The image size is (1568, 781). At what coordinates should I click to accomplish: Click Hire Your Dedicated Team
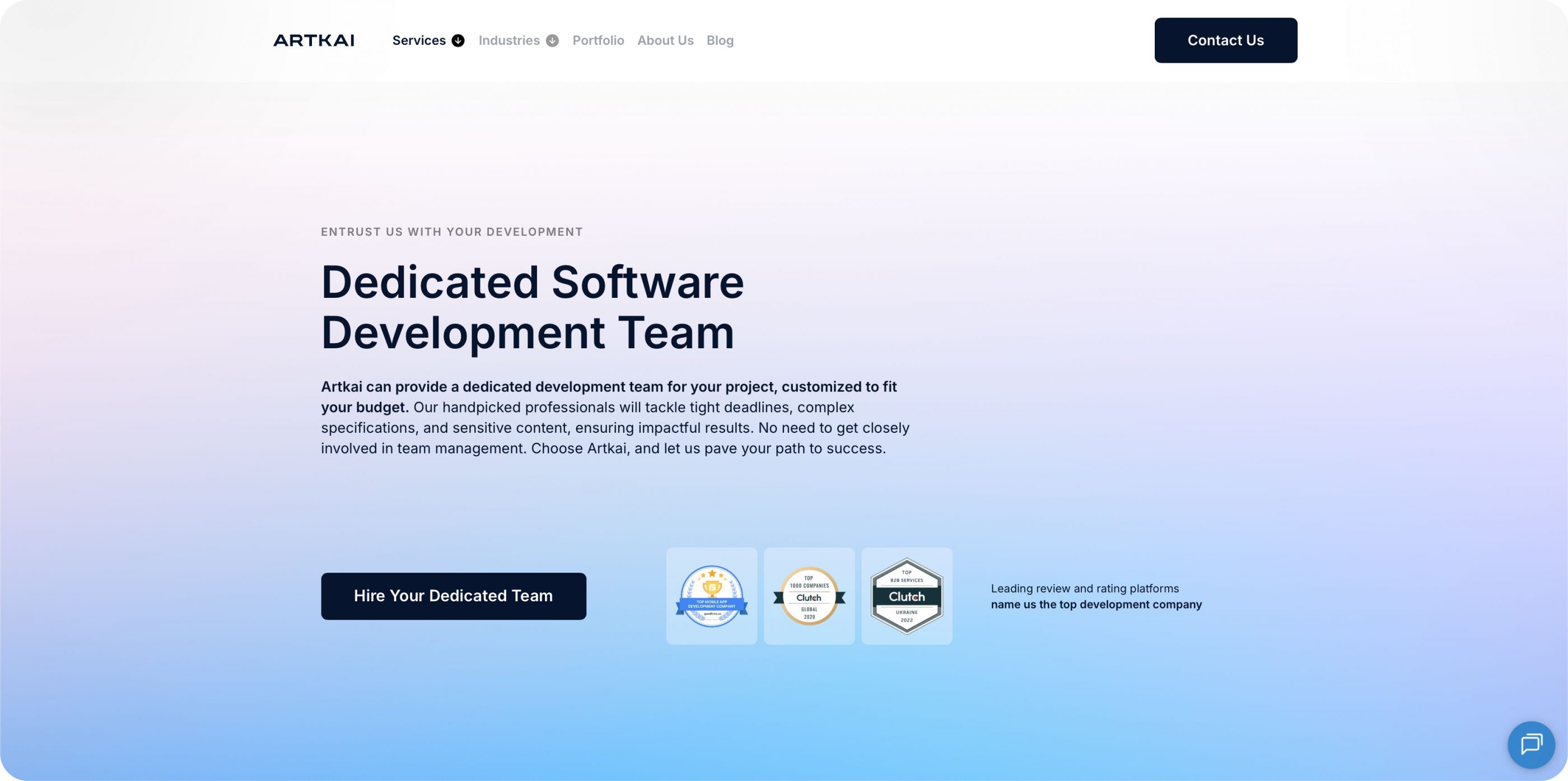pyautogui.click(x=454, y=596)
